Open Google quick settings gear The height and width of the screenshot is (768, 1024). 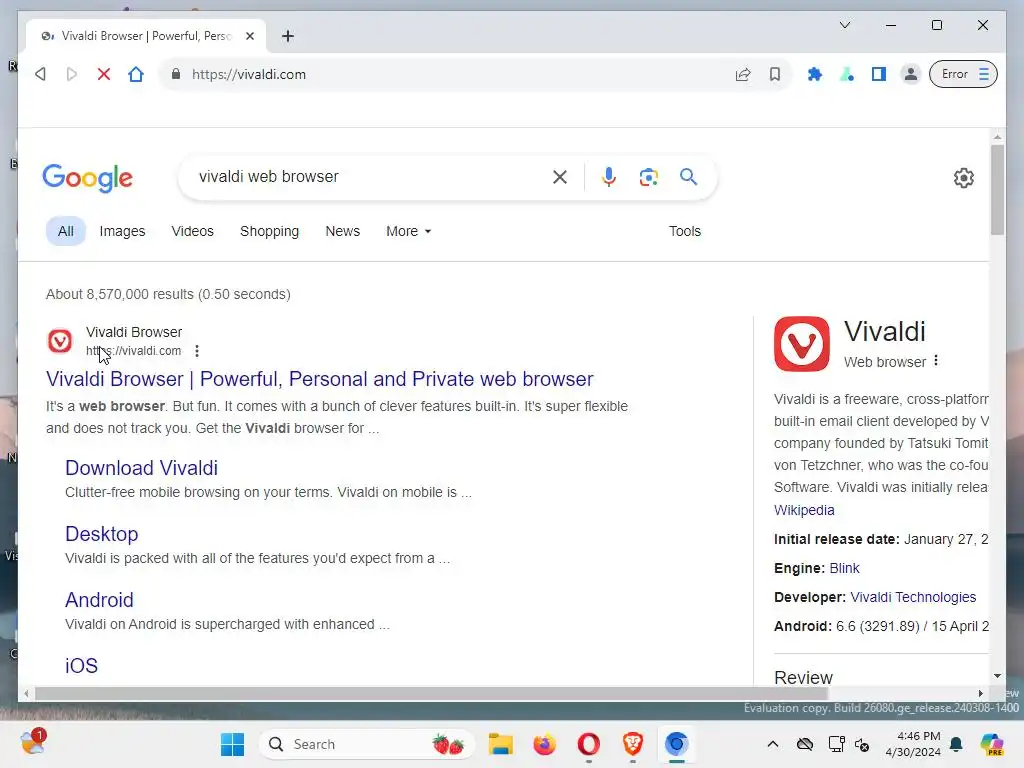(x=964, y=178)
